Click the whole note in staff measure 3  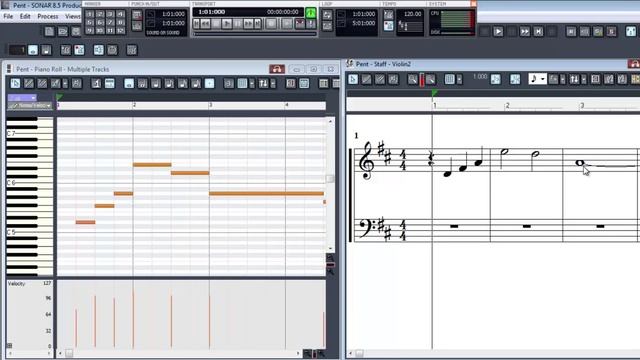click(x=580, y=163)
